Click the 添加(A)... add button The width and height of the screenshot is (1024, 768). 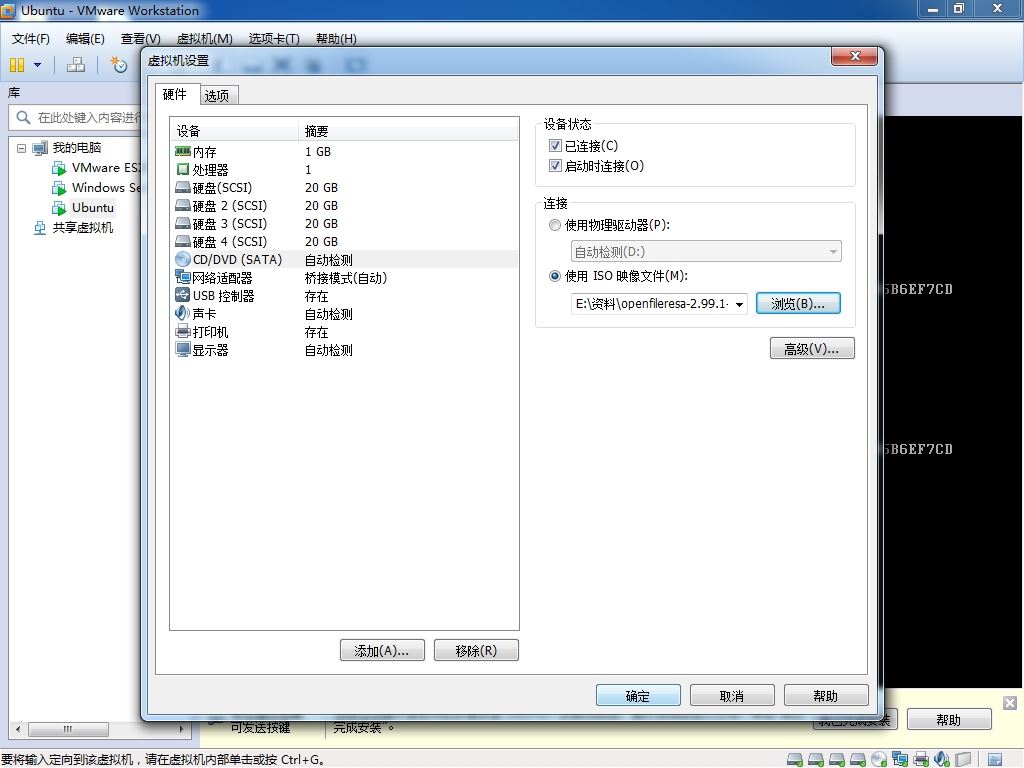382,650
